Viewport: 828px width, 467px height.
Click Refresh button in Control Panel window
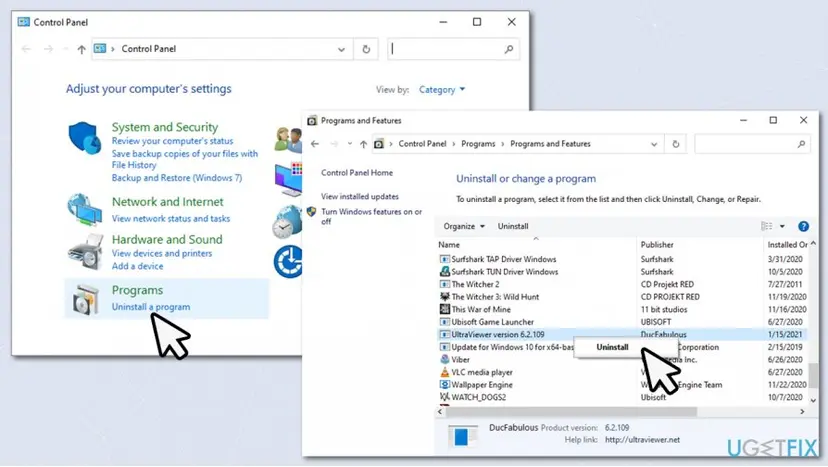coord(366,49)
